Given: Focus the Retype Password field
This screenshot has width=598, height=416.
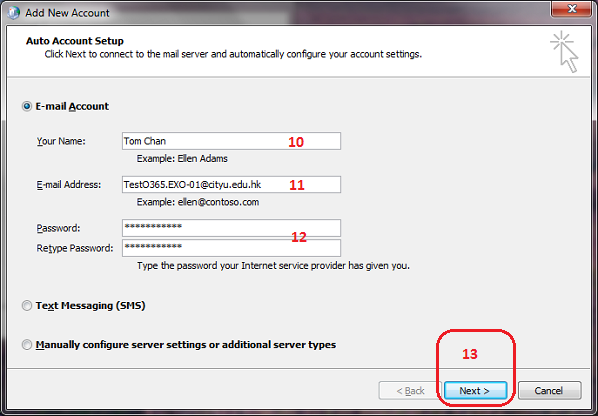Looking at the screenshot, I should point(231,248).
